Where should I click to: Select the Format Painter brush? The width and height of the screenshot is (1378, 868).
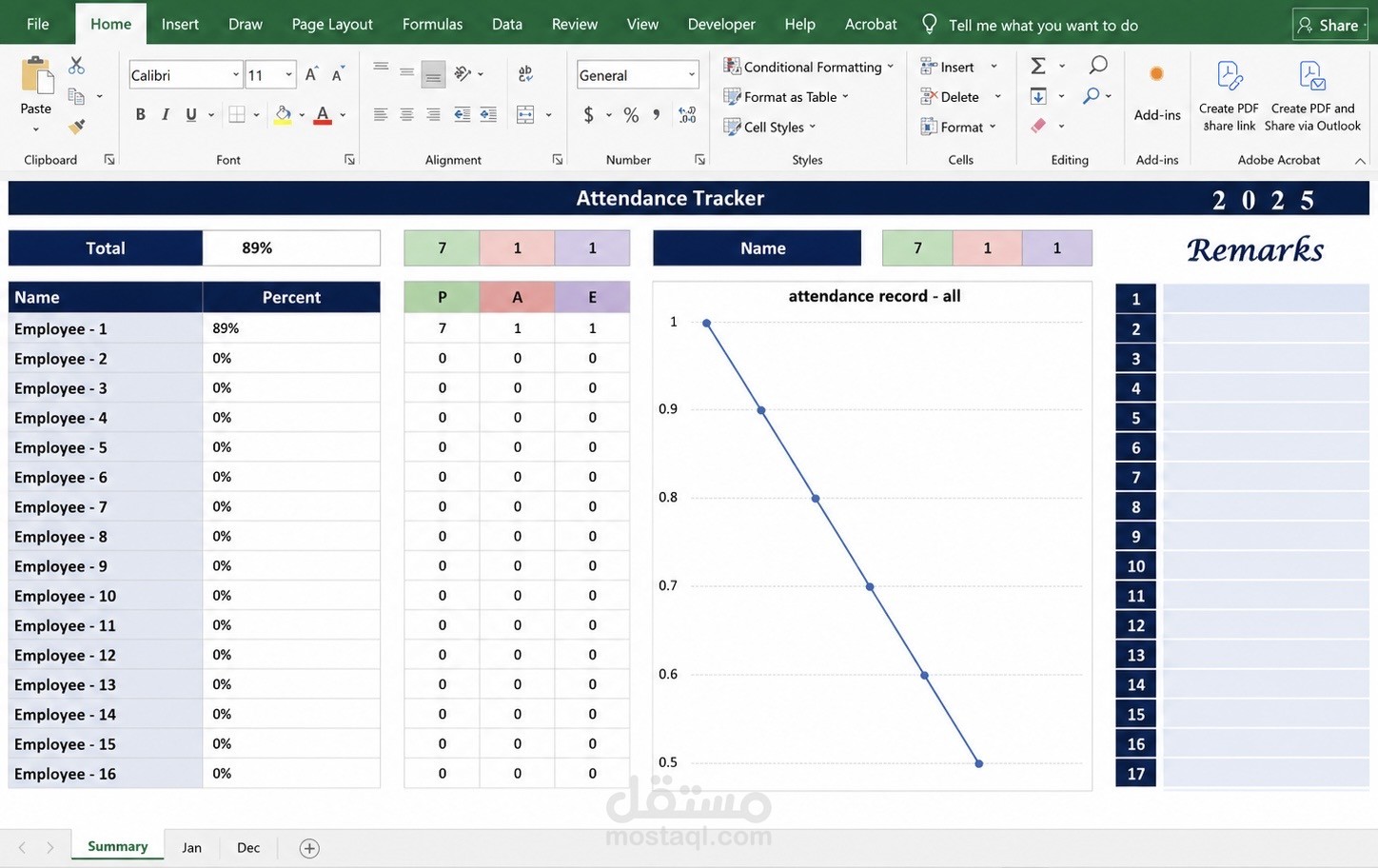click(77, 126)
